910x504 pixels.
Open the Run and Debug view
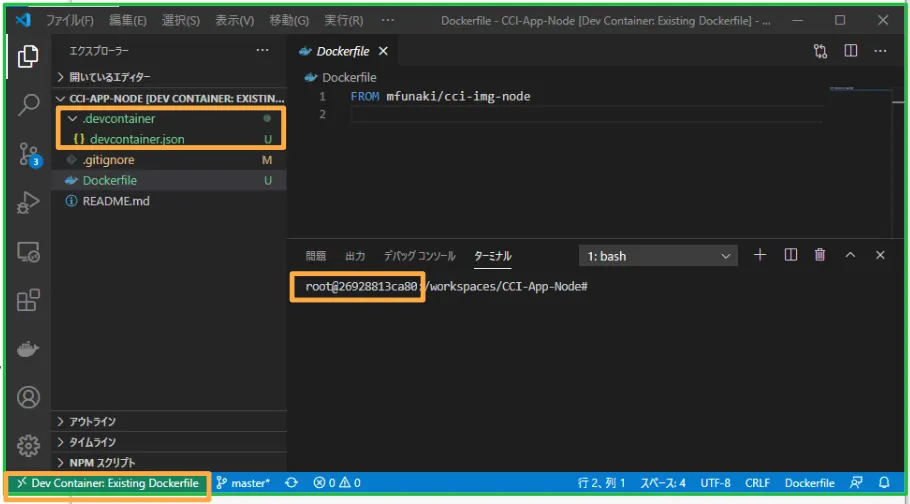pyautogui.click(x=28, y=203)
